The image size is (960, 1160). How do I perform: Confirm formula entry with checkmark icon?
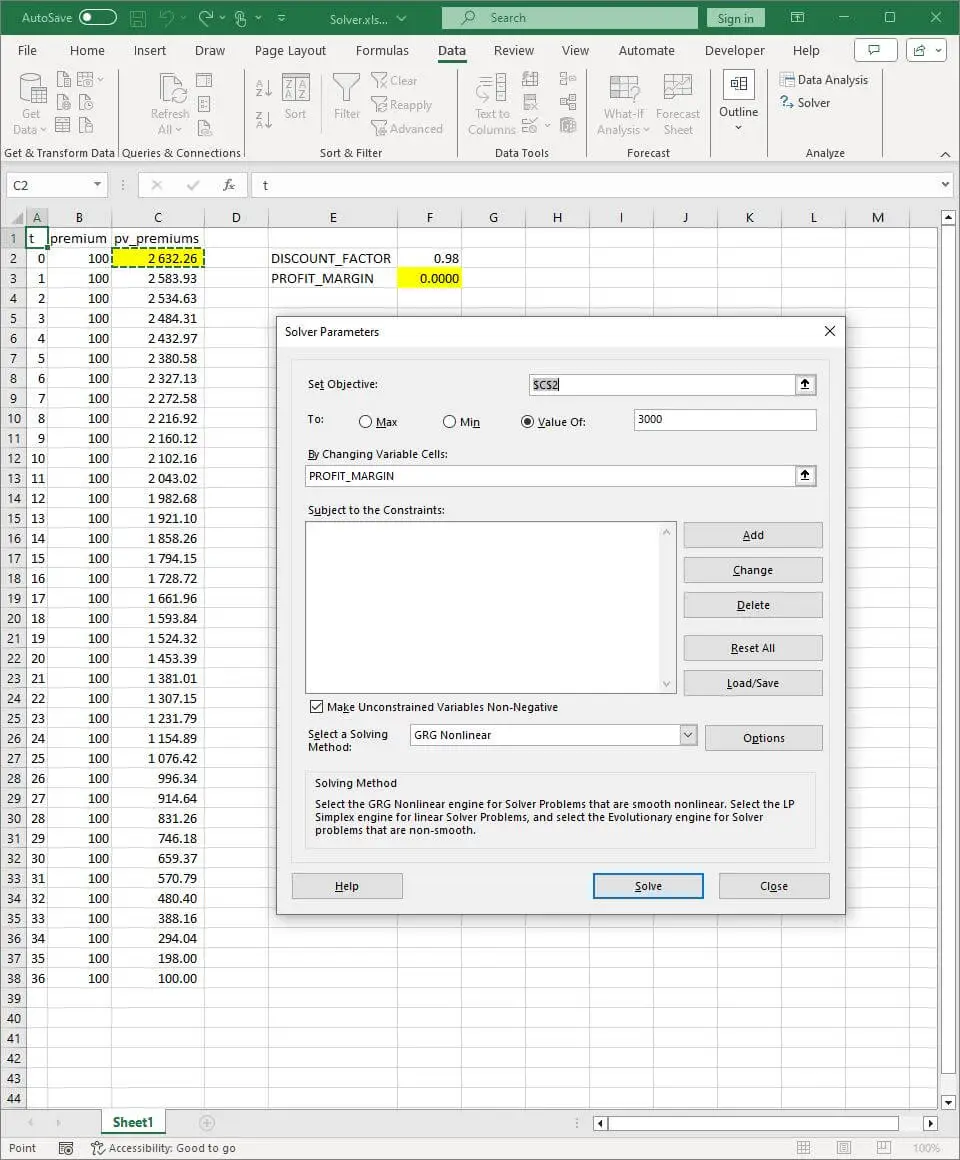coord(193,185)
